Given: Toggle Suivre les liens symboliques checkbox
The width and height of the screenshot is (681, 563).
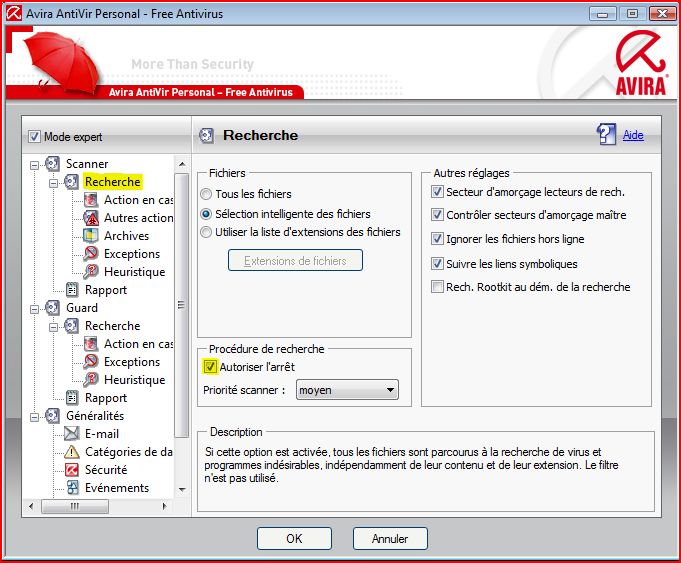Looking at the screenshot, I should (x=437, y=264).
